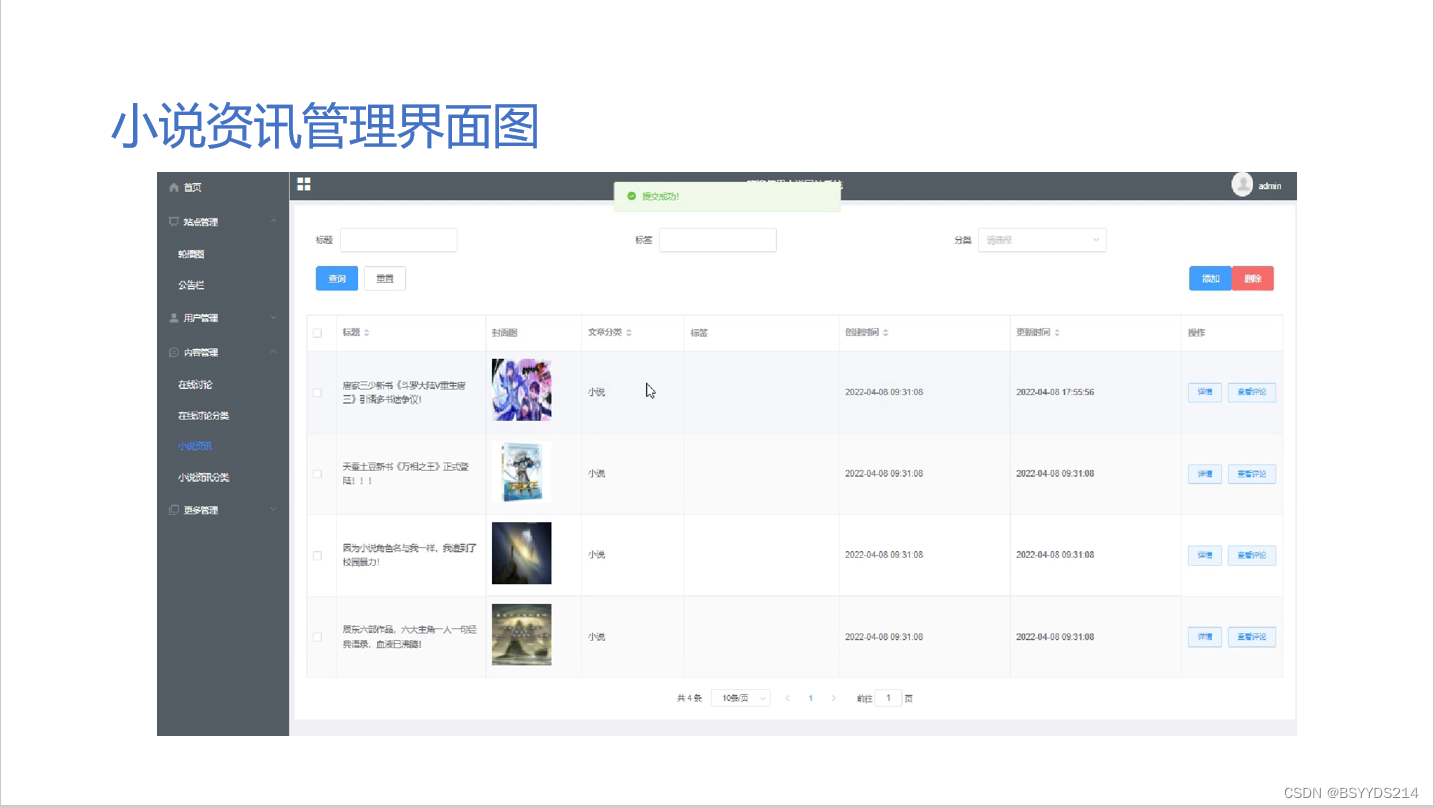The image size is (1434, 808).
Task: Check the 辰东六部作品 row checkbox
Action: 318,637
